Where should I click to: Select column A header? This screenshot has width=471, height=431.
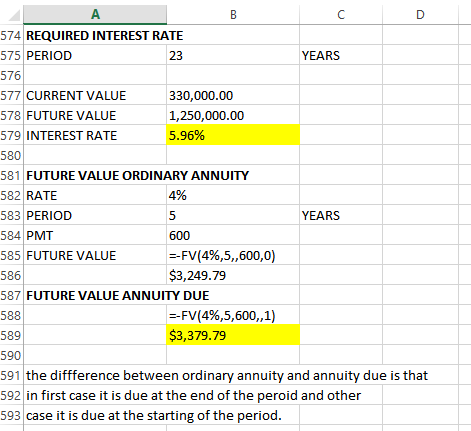click(x=95, y=15)
